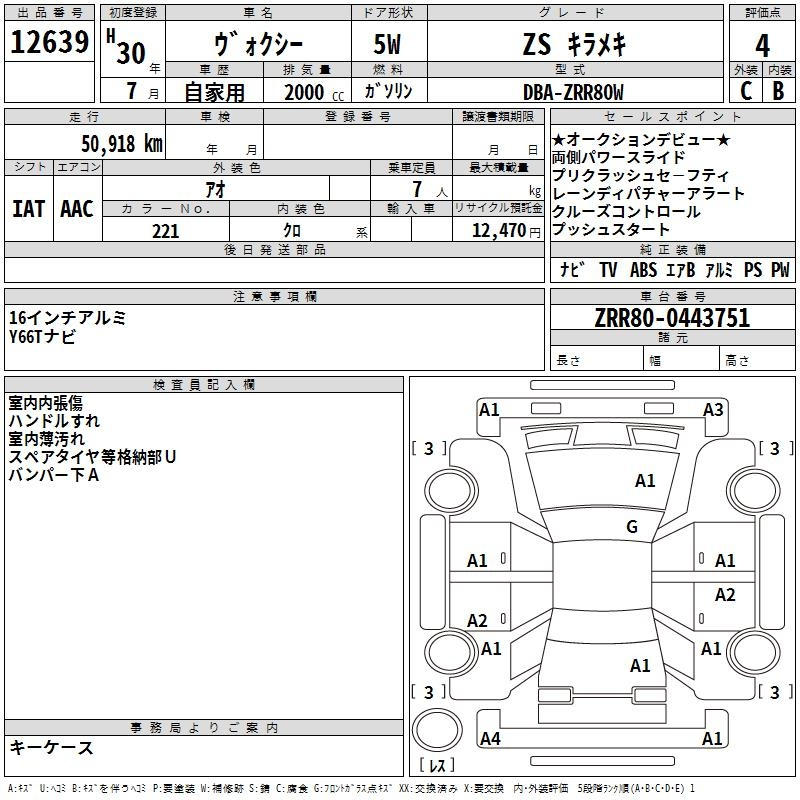
Task: Select the vehicle history value 自家用
Action: [214, 92]
